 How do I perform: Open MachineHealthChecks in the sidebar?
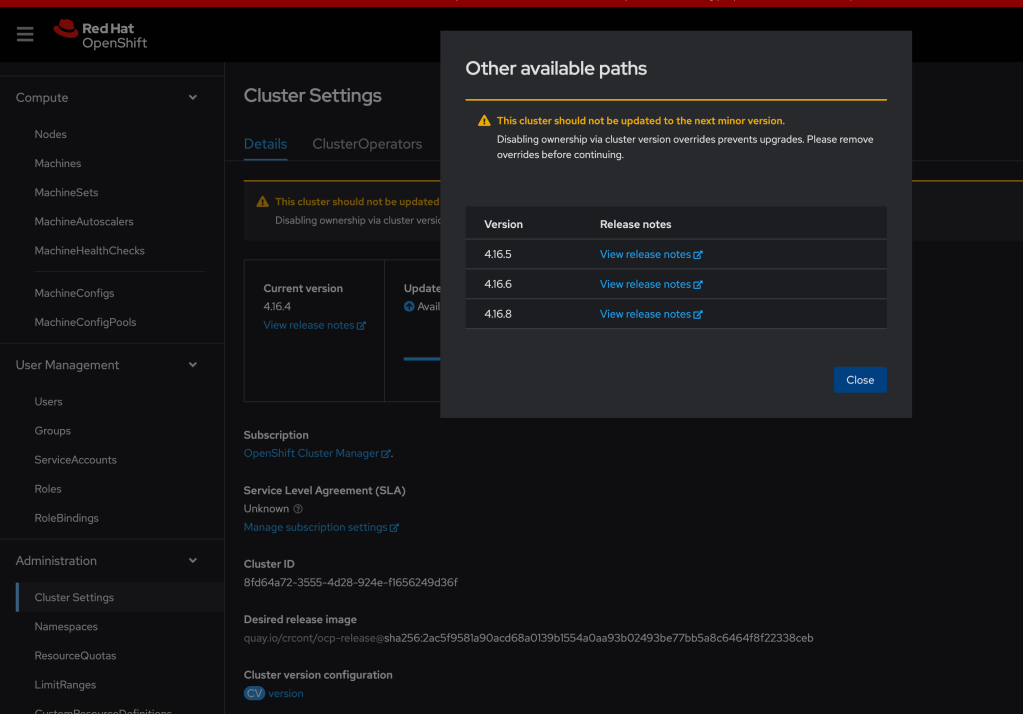click(89, 251)
